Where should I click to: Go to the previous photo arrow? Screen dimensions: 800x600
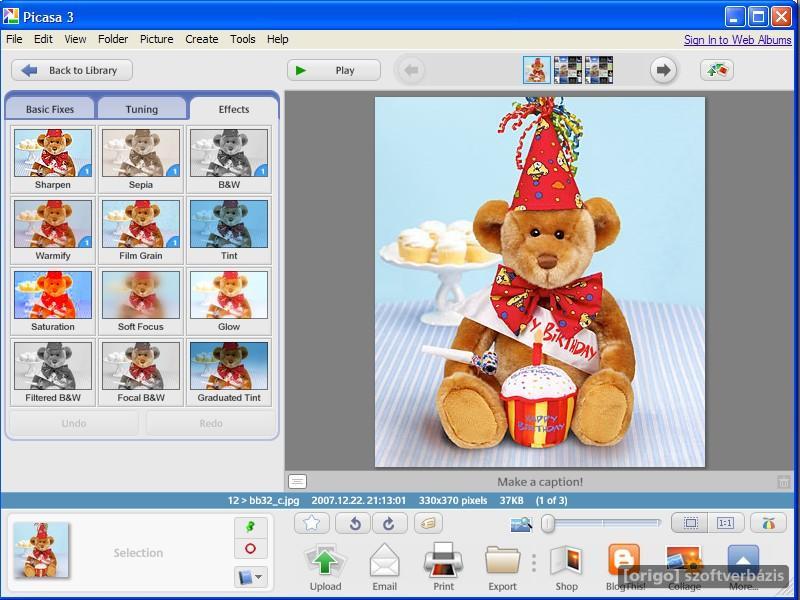pyautogui.click(x=411, y=70)
